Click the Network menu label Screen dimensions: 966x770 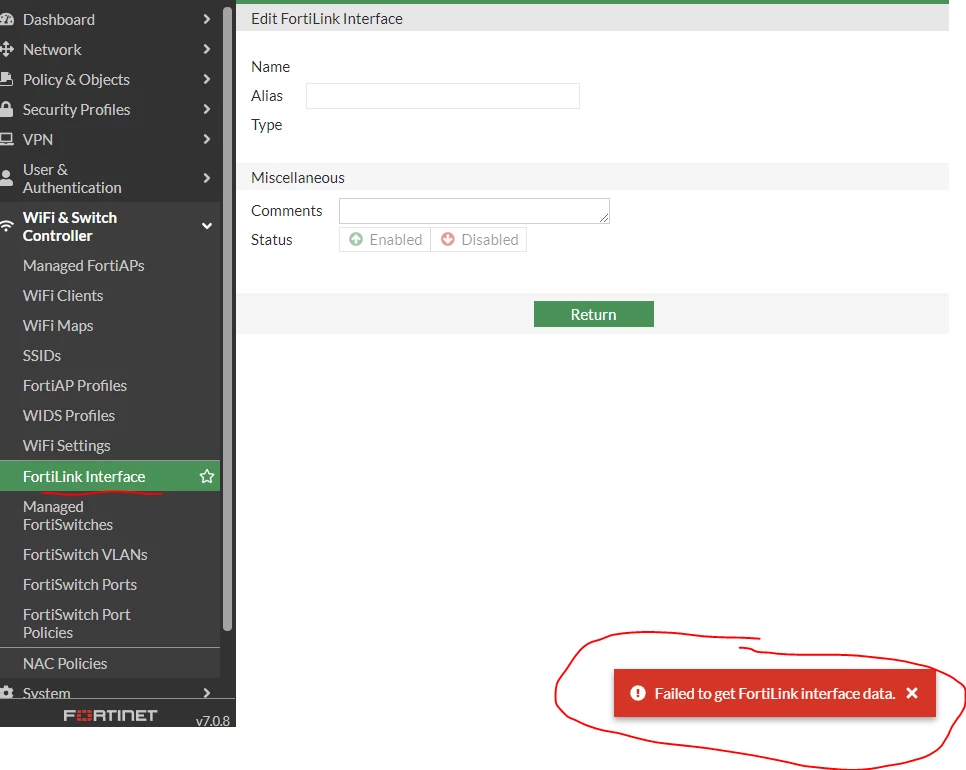pos(52,49)
